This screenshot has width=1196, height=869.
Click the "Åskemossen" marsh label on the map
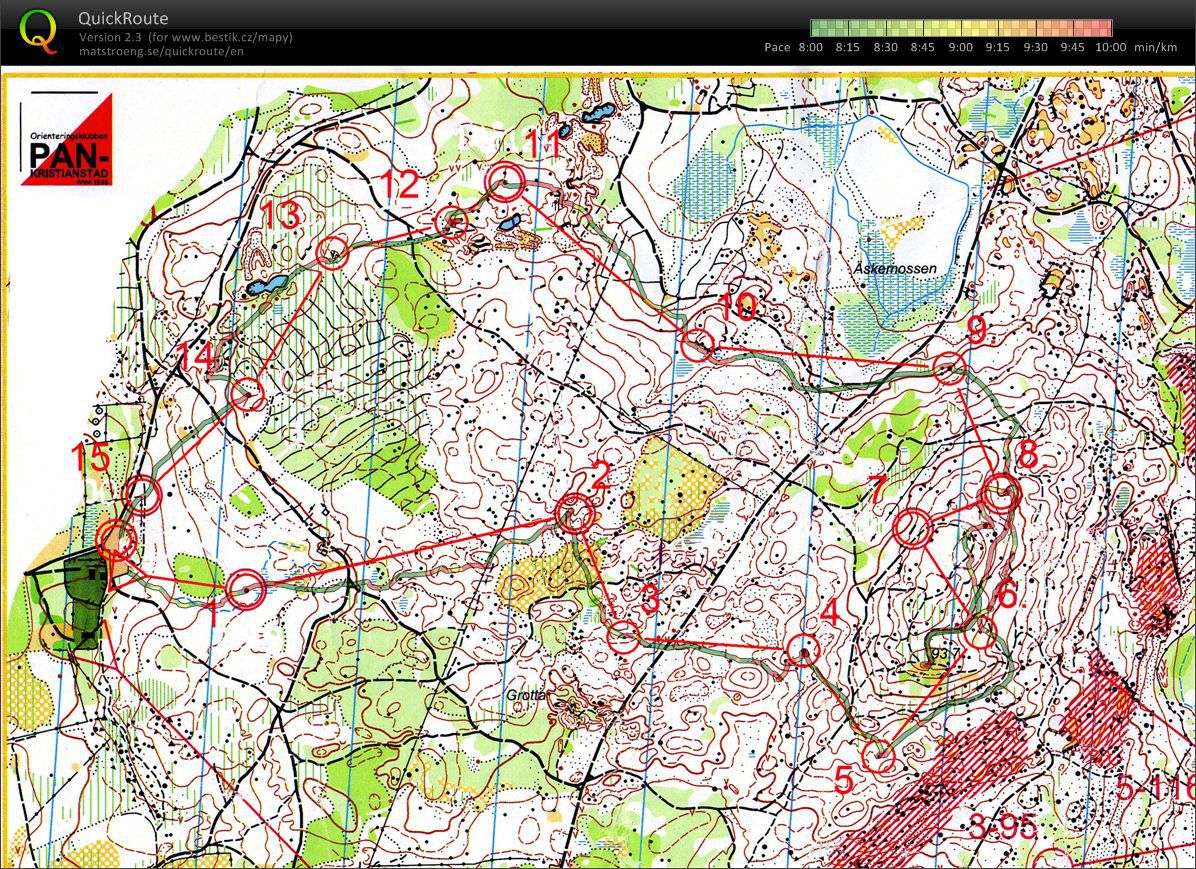coord(895,269)
